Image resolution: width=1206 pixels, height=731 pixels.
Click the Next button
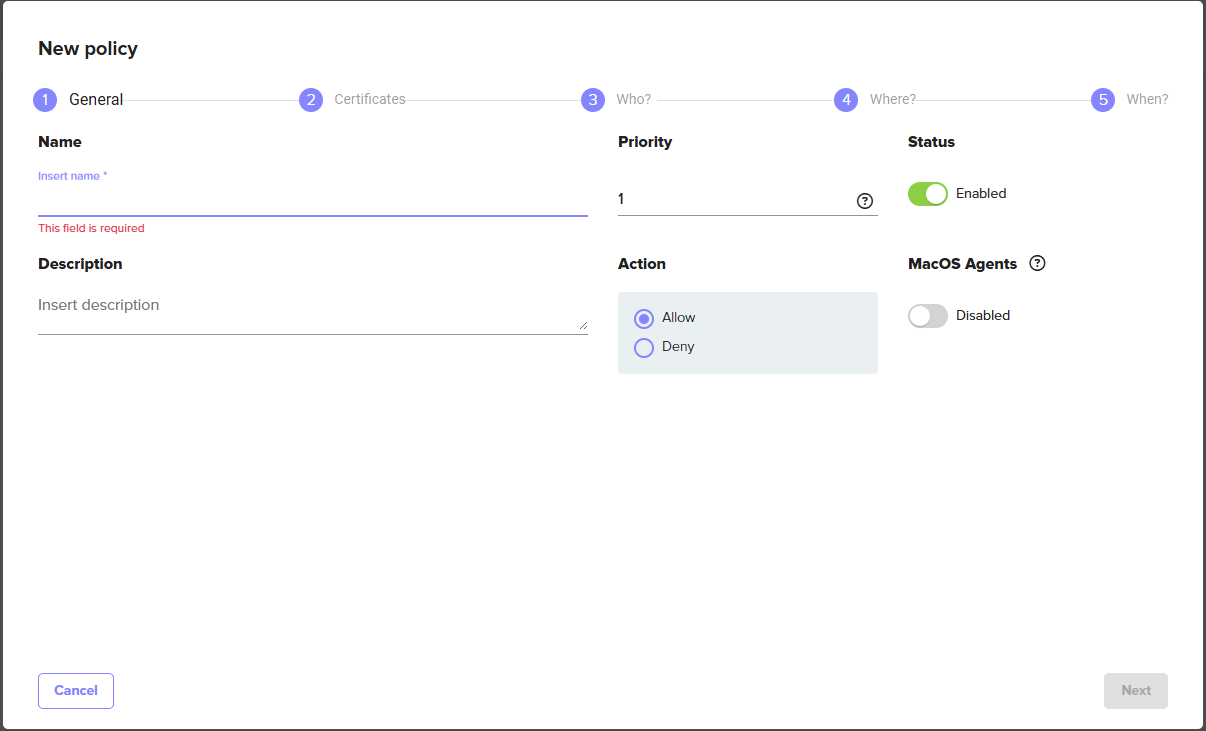tap(1135, 691)
